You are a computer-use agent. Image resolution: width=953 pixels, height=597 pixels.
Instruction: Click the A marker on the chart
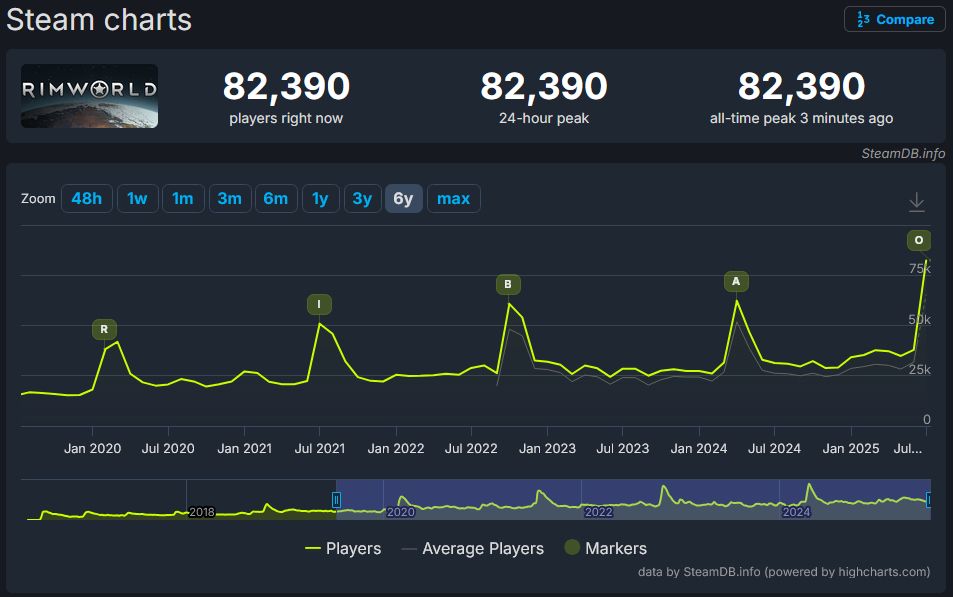(x=736, y=281)
